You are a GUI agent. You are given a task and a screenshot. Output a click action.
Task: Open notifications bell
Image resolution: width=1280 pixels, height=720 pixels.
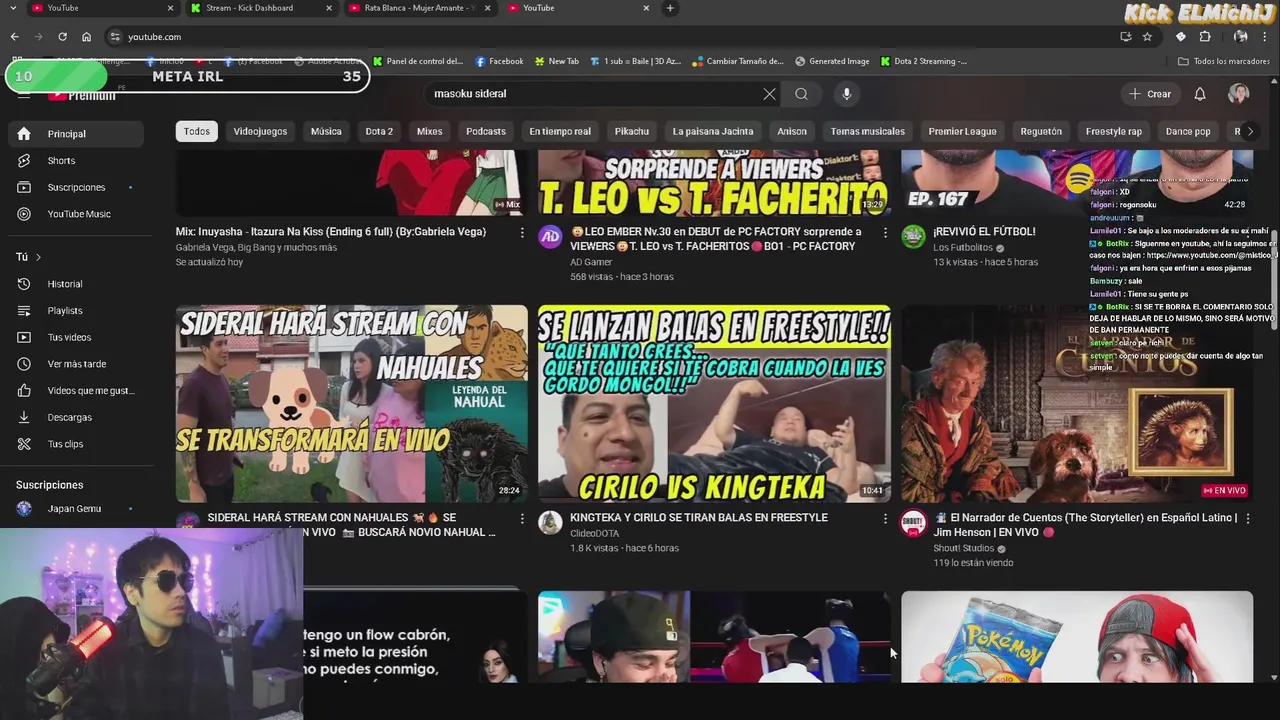pos(1200,94)
